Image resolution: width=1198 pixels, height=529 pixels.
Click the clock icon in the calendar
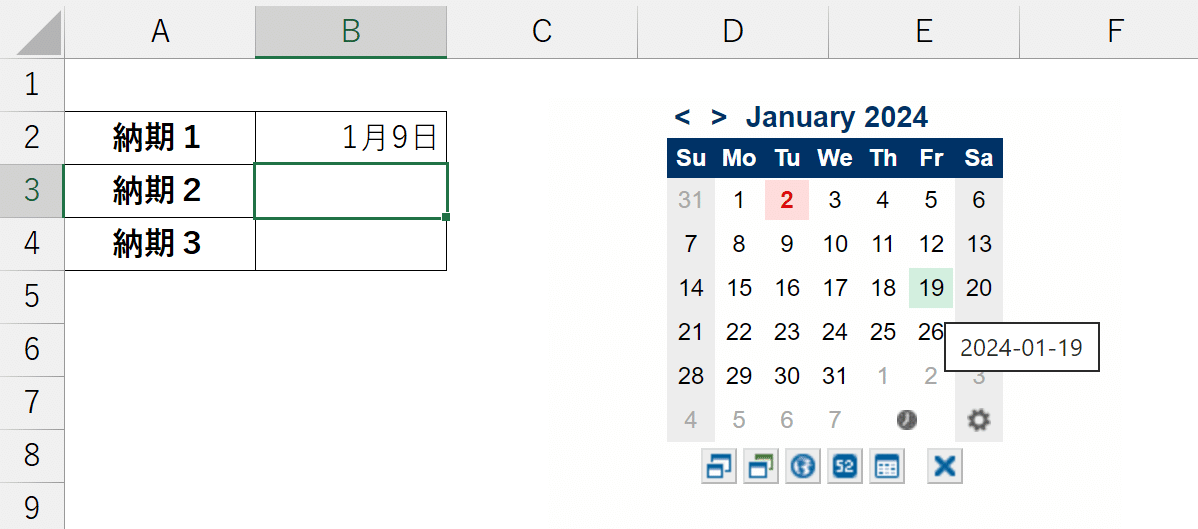[x=907, y=420]
